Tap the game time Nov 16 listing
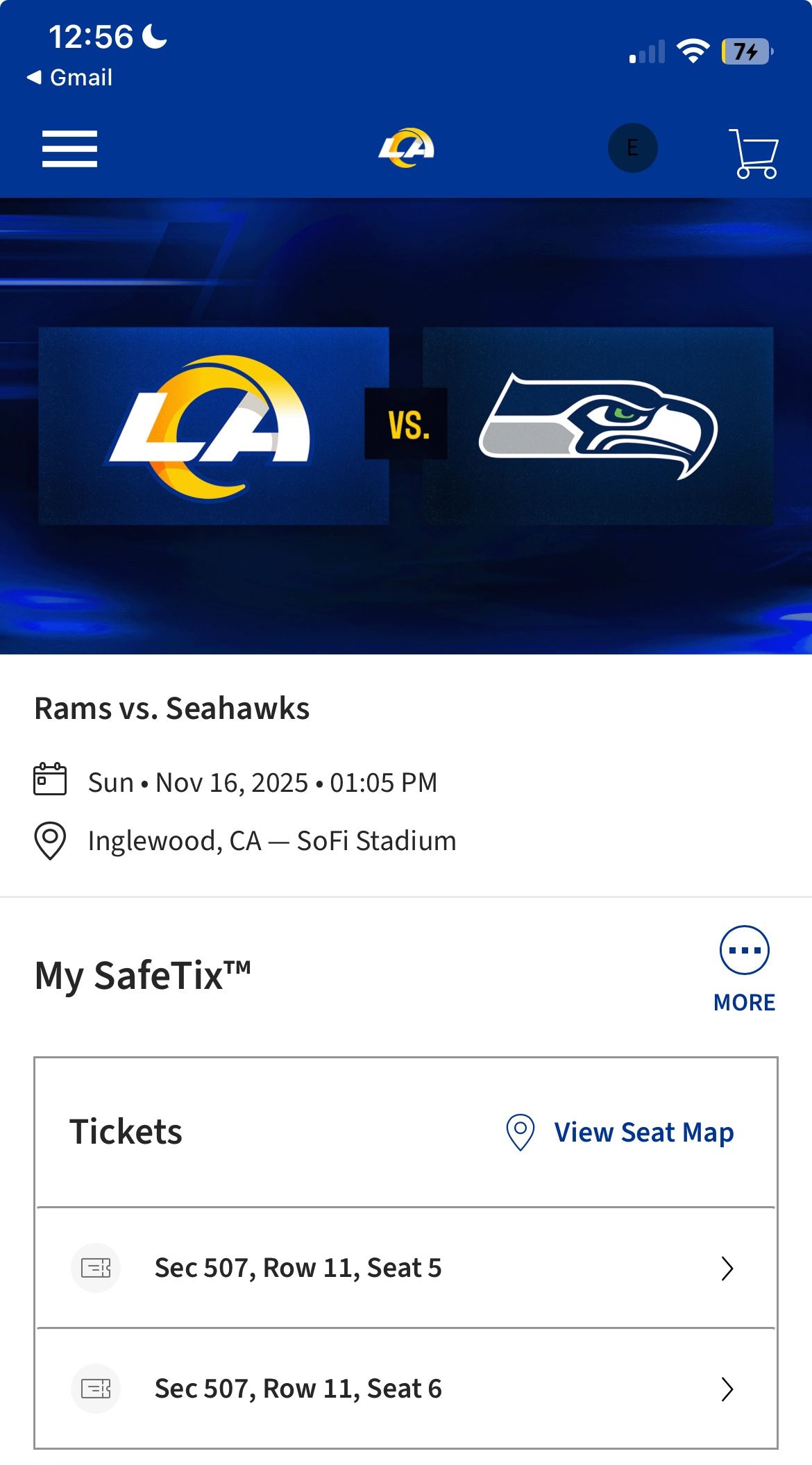The width and height of the screenshot is (812, 1465). [x=262, y=782]
